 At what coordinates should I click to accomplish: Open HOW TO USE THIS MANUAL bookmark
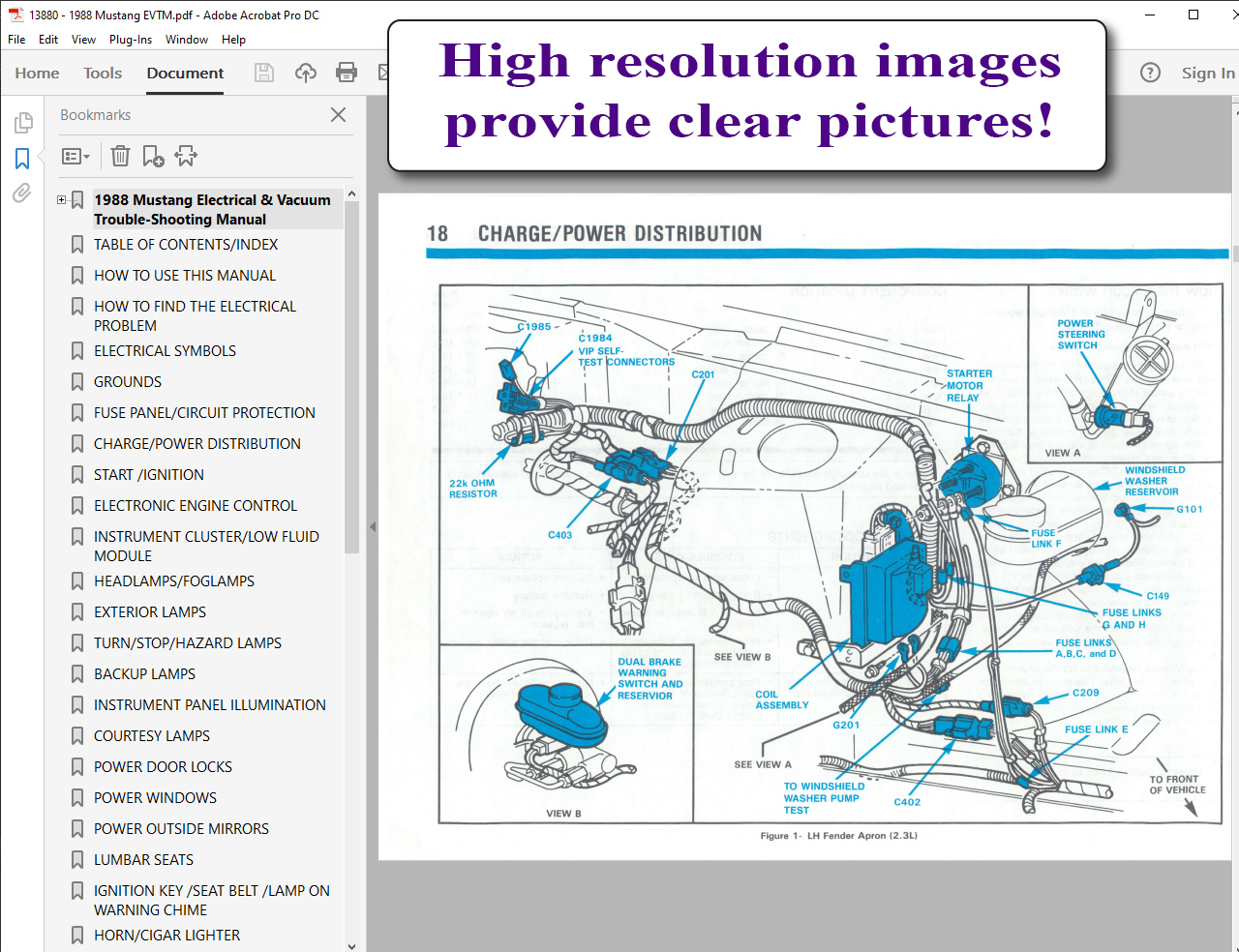point(185,276)
